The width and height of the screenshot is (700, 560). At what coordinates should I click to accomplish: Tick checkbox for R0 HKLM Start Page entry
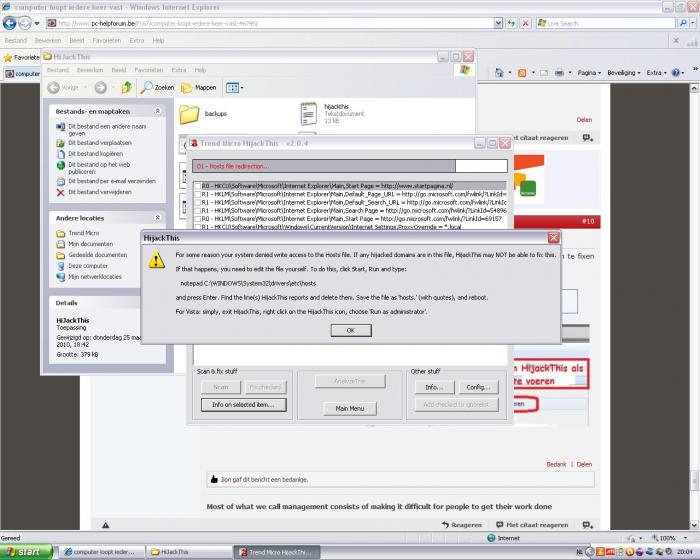coord(197,219)
